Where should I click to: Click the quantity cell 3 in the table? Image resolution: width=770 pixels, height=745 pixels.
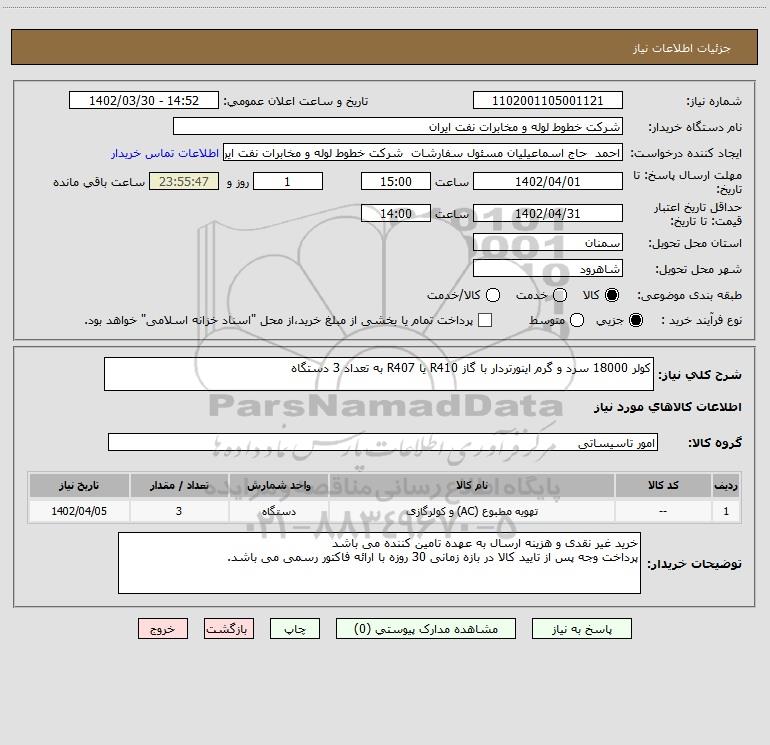click(x=179, y=511)
